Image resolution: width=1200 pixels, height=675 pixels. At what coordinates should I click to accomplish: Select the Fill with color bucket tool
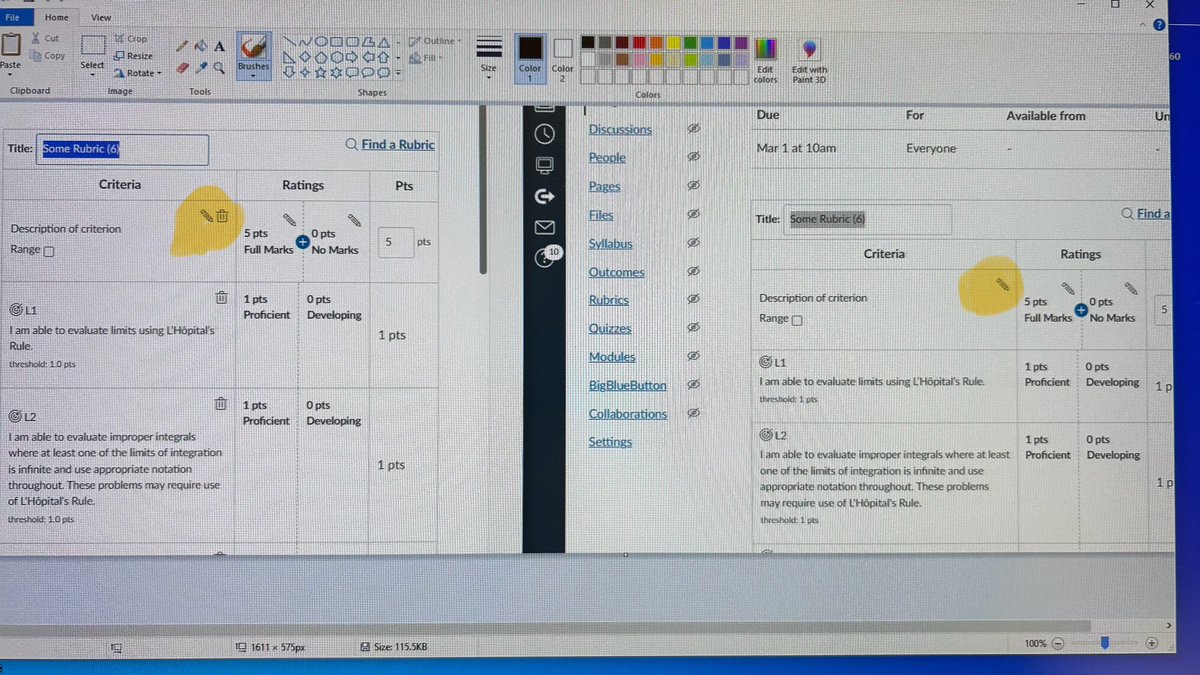click(x=200, y=46)
